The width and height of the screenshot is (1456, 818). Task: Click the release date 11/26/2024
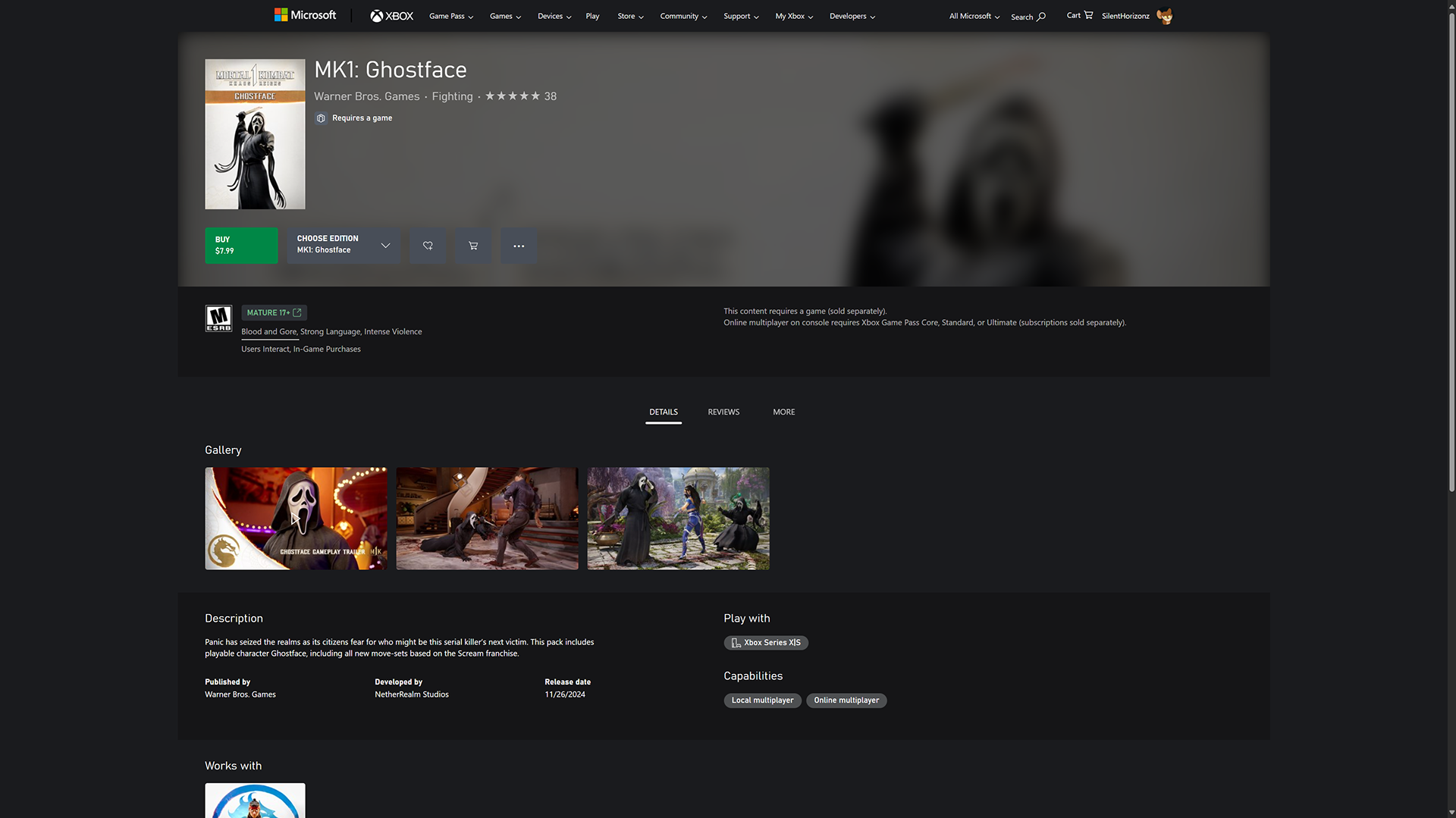pos(565,694)
